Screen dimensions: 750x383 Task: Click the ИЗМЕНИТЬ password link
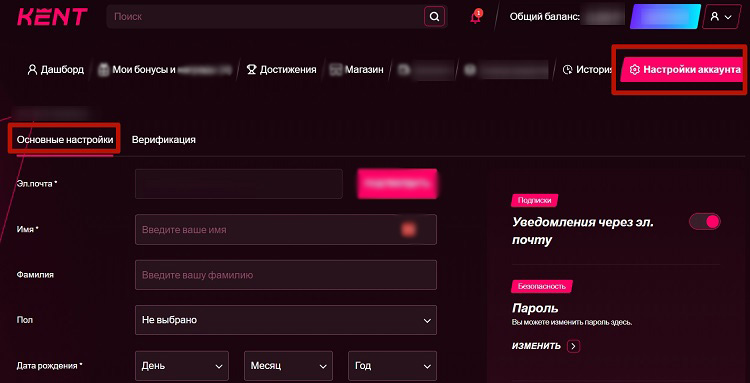(x=536, y=346)
